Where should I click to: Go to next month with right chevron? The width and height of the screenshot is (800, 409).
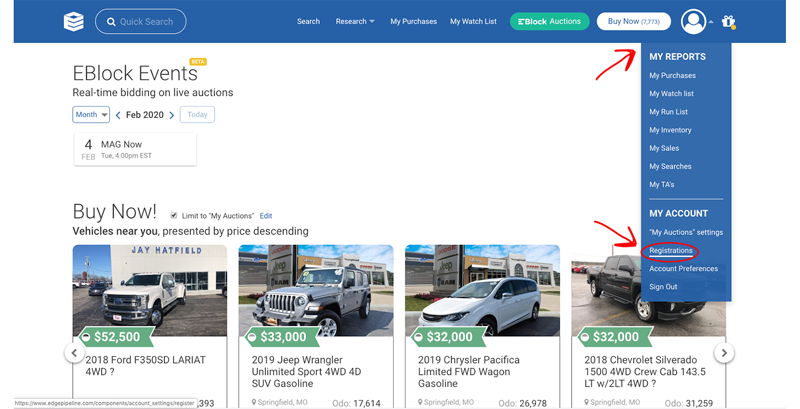tap(172, 115)
